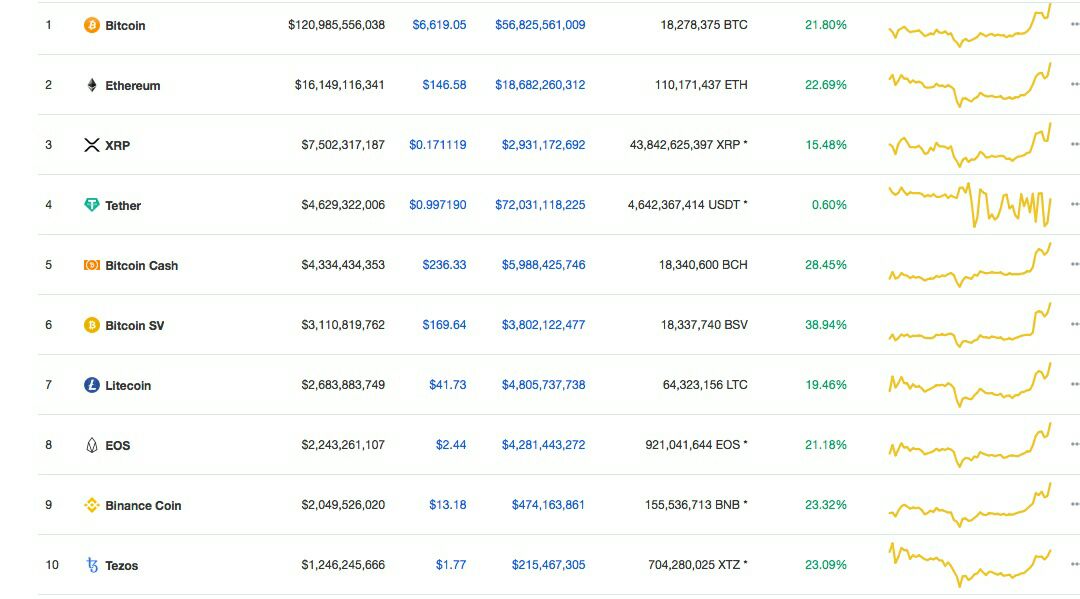Click the Litecoin logo icon

(92, 385)
